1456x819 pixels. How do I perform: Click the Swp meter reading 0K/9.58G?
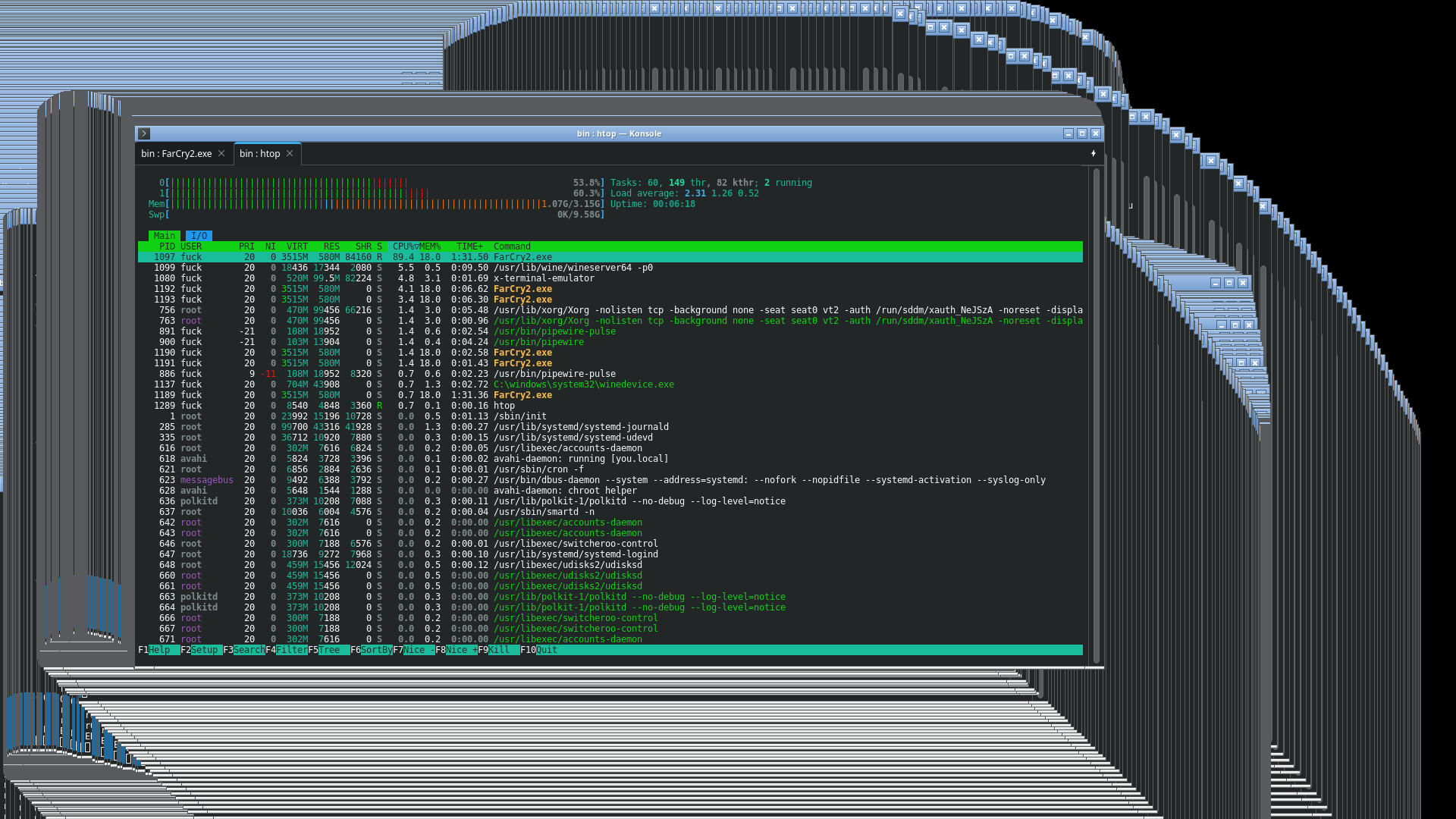click(x=376, y=215)
